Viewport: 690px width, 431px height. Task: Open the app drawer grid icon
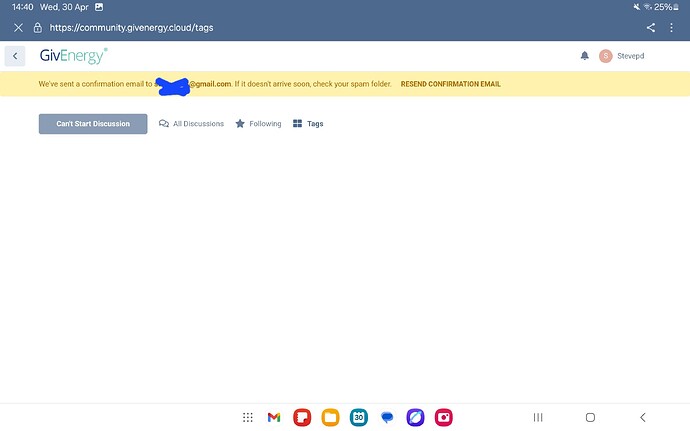click(x=248, y=417)
